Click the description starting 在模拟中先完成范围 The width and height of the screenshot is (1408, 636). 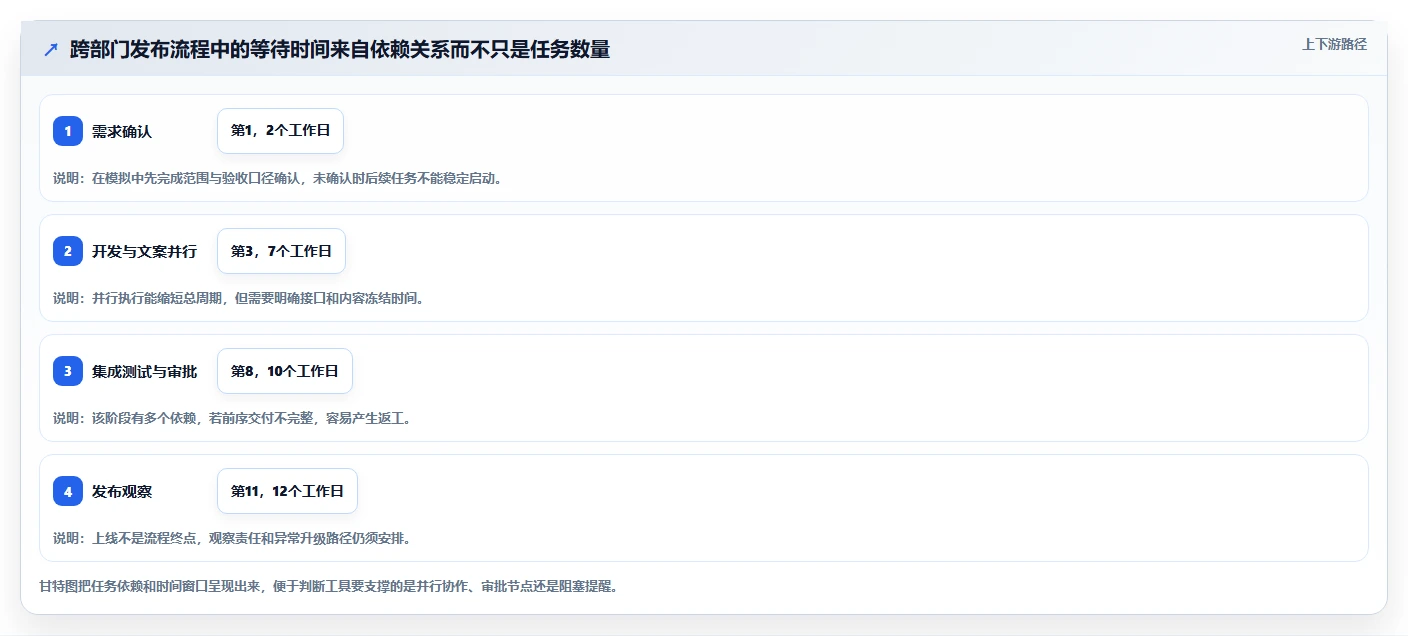pos(277,178)
